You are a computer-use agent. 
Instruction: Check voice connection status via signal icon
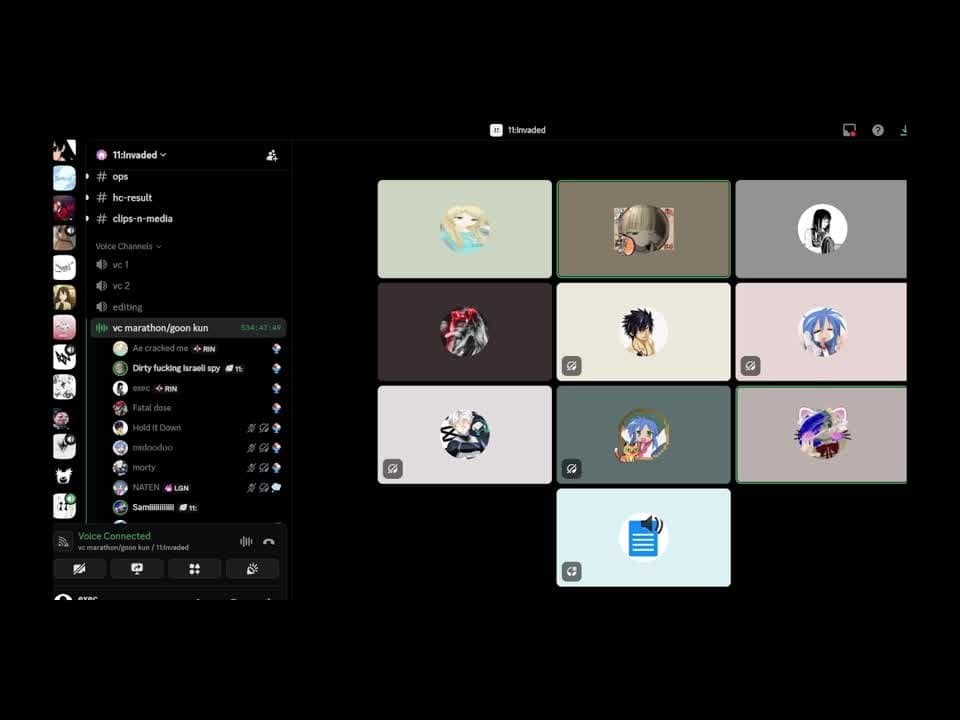63,540
